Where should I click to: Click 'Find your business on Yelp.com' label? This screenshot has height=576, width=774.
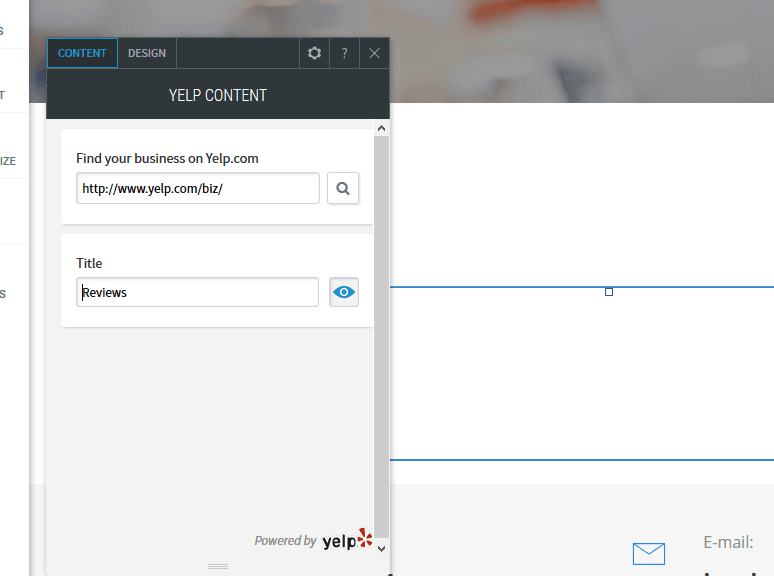[167, 158]
